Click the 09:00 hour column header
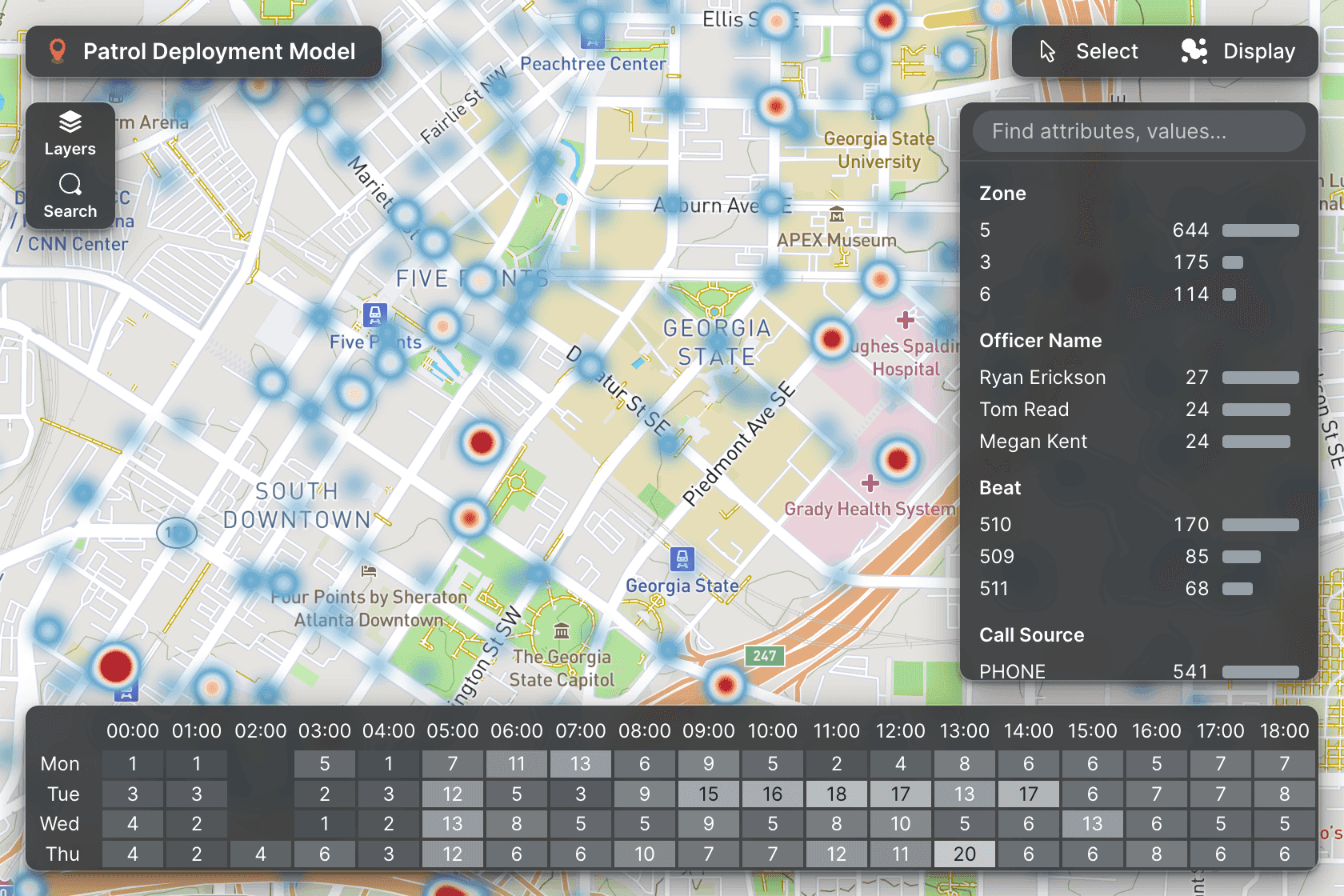This screenshot has width=1344, height=896. pos(708,731)
